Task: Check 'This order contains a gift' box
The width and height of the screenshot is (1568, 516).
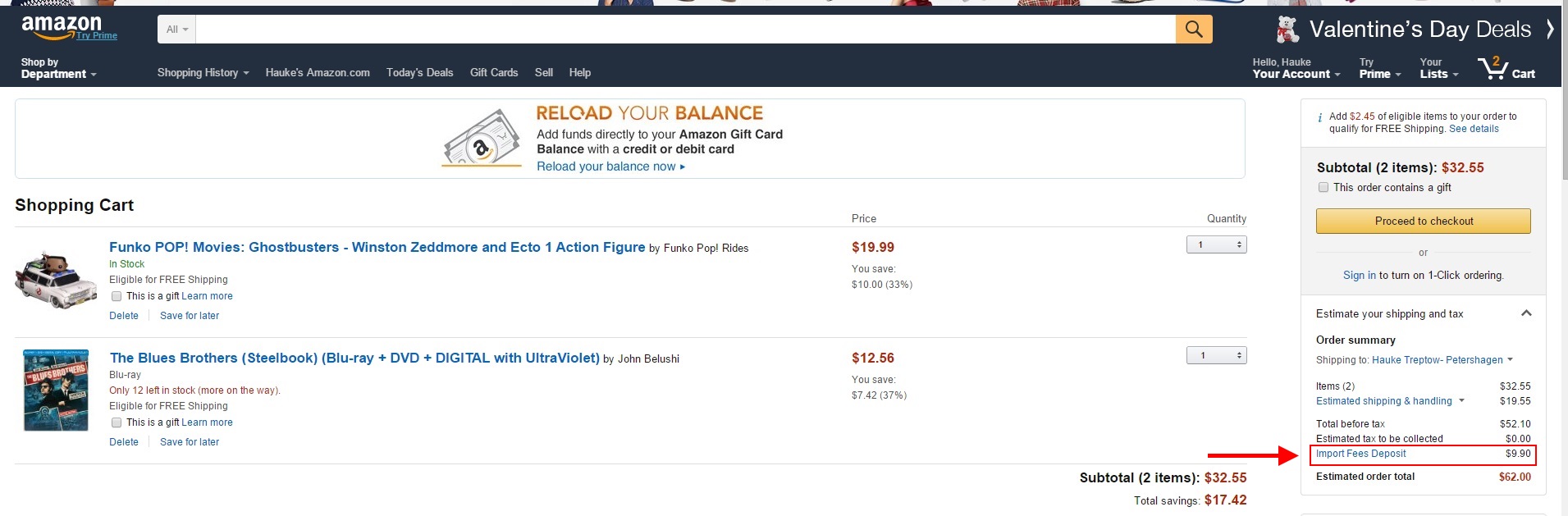Action: coord(1323,187)
